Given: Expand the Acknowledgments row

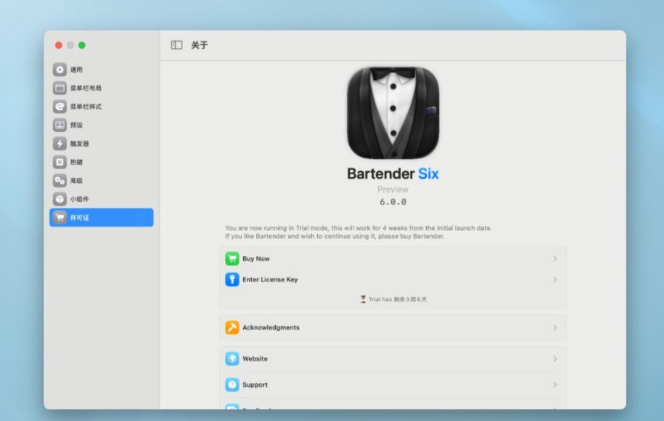Looking at the screenshot, I should (x=393, y=327).
